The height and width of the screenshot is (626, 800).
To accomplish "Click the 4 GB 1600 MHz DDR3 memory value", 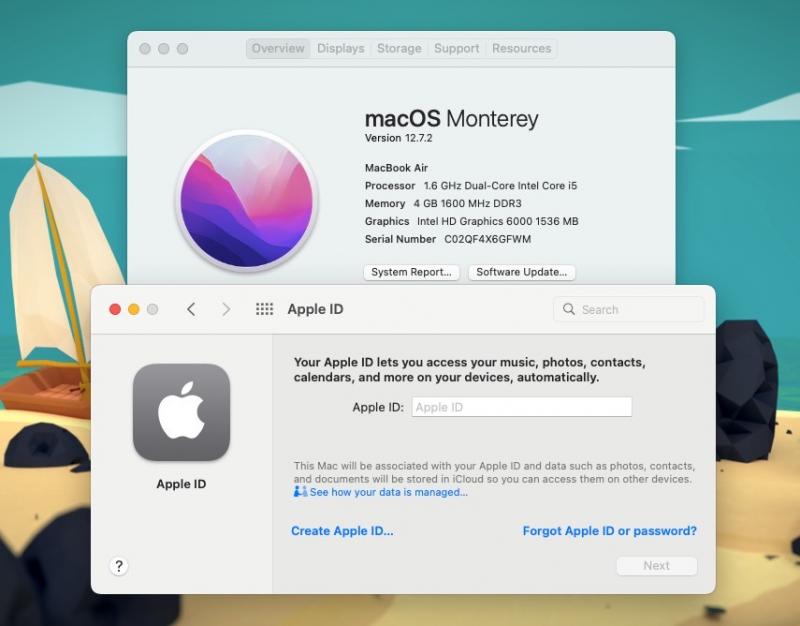I will (467, 204).
